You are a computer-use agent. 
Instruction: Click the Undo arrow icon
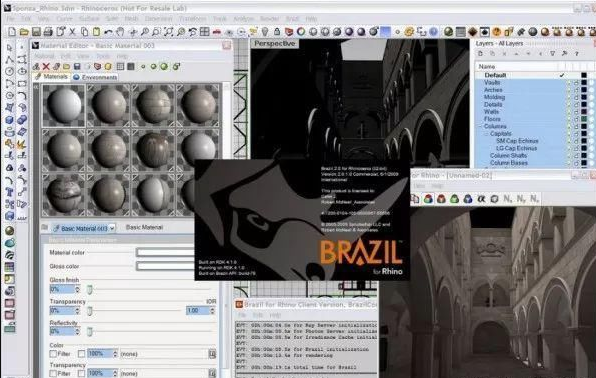click(x=108, y=32)
